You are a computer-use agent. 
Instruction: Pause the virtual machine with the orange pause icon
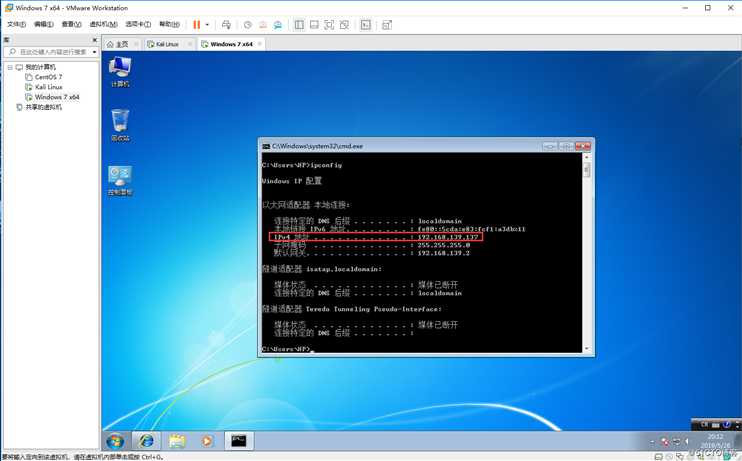tap(197, 25)
